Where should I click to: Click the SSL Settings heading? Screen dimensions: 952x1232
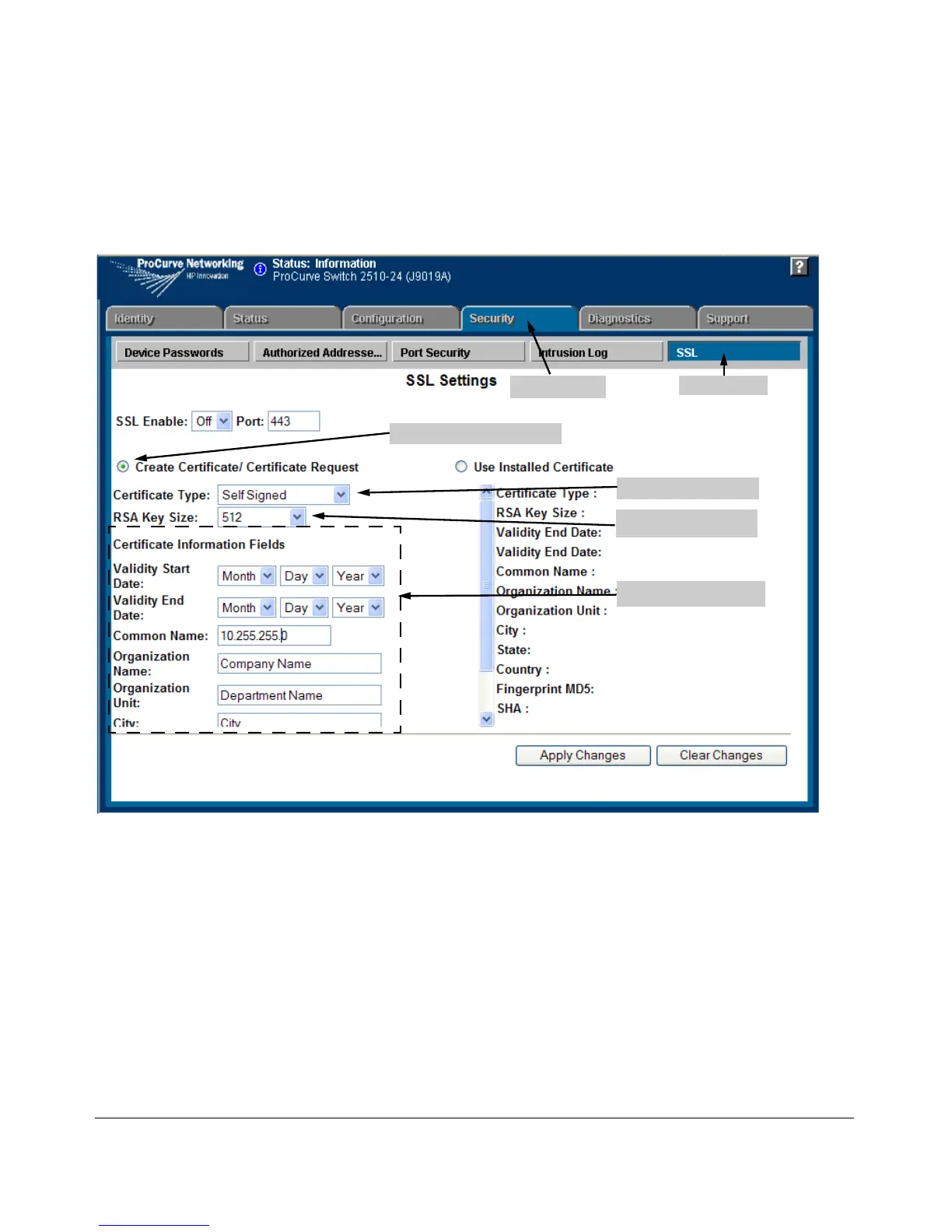click(x=451, y=380)
